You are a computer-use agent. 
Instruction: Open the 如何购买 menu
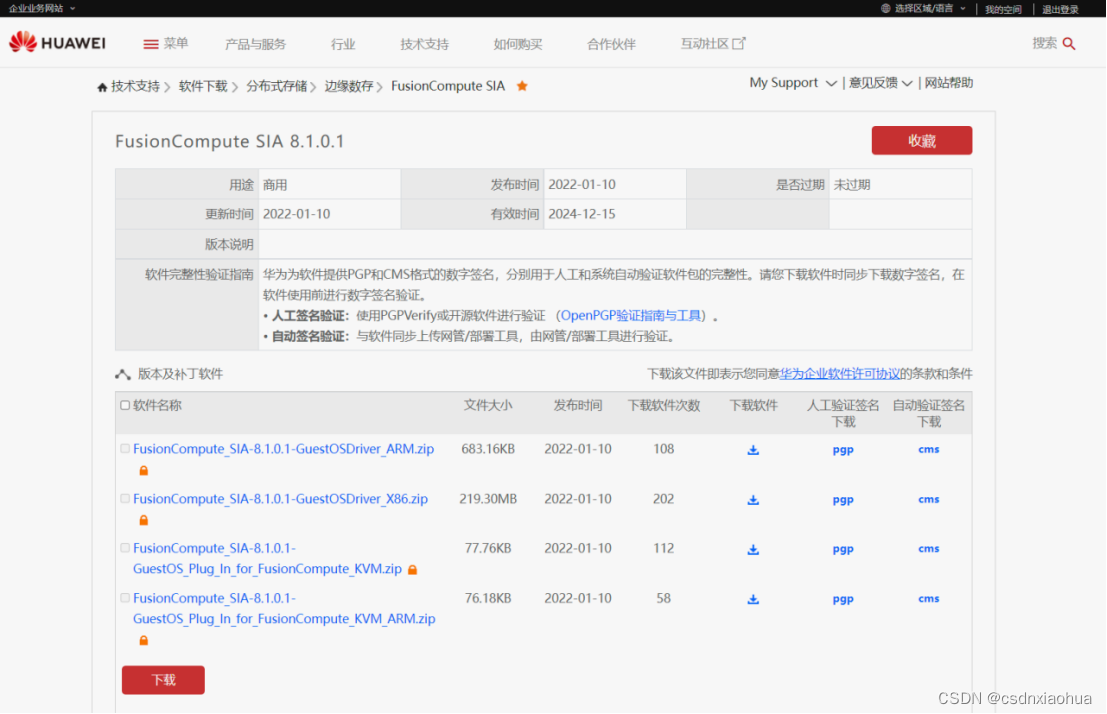pos(517,44)
